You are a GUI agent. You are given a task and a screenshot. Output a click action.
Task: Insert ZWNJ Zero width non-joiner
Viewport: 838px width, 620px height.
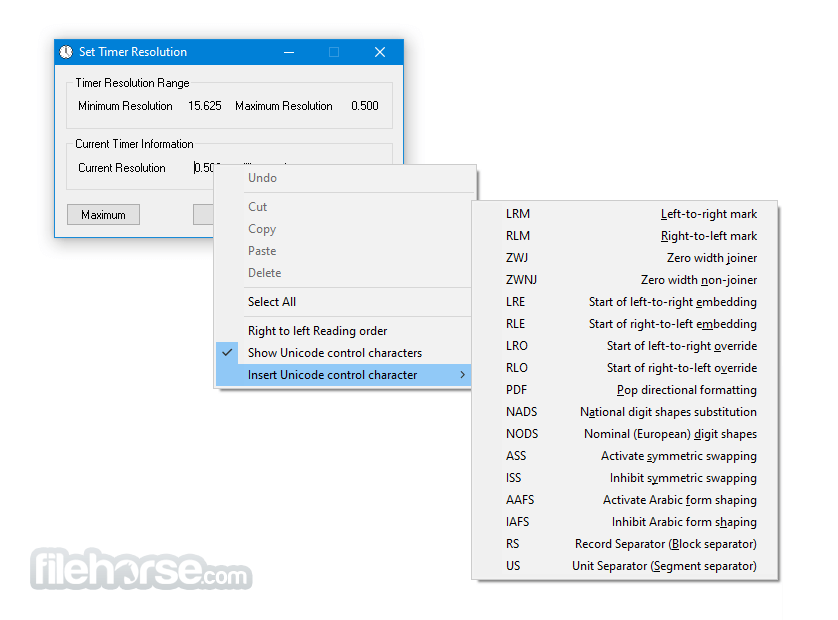tap(624, 280)
